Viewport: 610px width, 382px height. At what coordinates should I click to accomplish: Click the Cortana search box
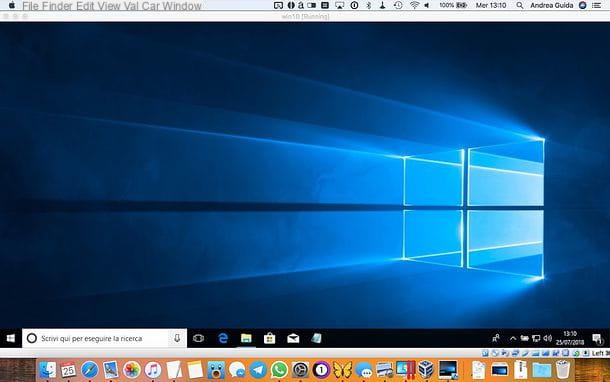tap(104, 338)
